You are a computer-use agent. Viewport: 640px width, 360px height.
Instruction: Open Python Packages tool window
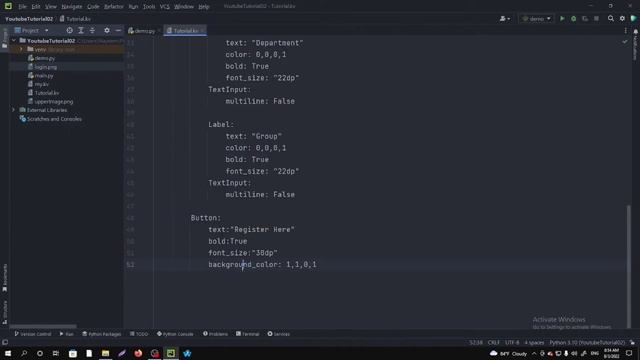[101, 334]
